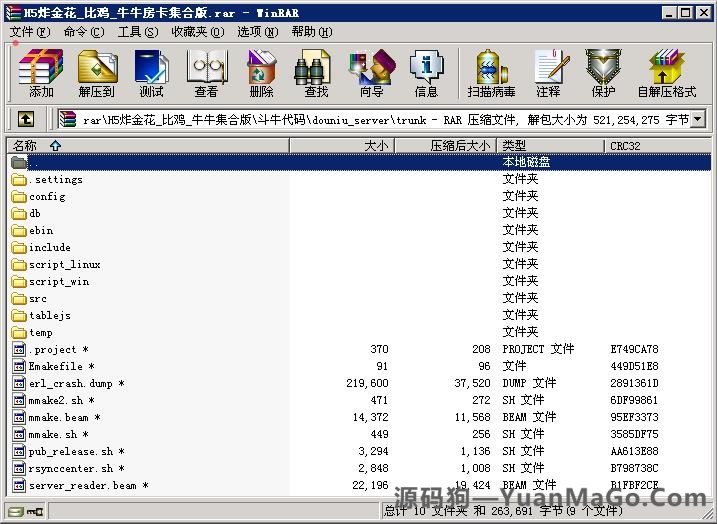Select the src folder
Screen dimensions: 717x524
[29, 299]
